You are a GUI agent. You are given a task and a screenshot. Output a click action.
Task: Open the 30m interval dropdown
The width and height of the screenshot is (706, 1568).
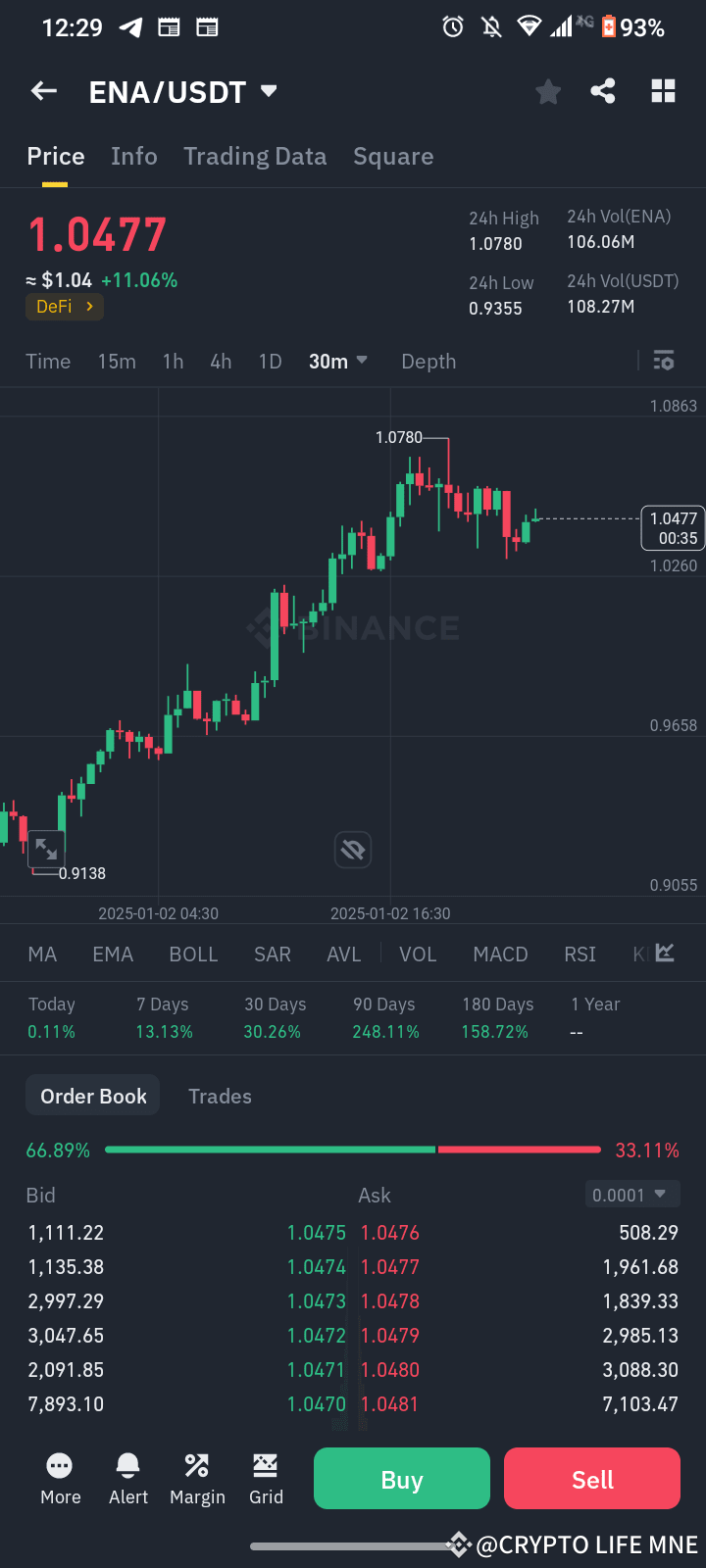[338, 361]
